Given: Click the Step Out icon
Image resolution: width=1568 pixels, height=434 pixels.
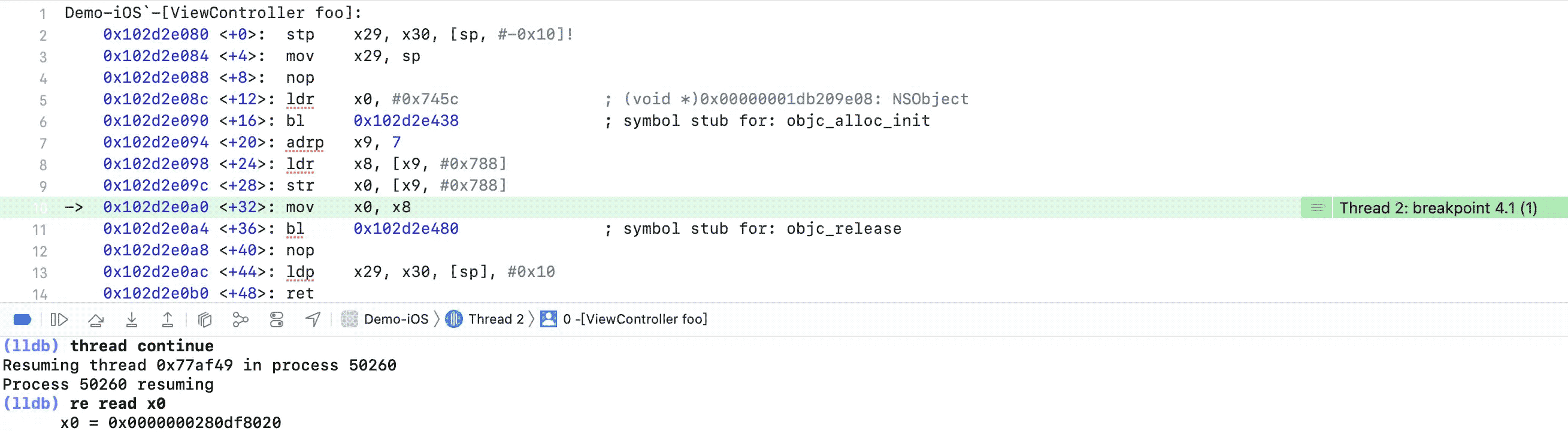Looking at the screenshot, I should tap(167, 320).
